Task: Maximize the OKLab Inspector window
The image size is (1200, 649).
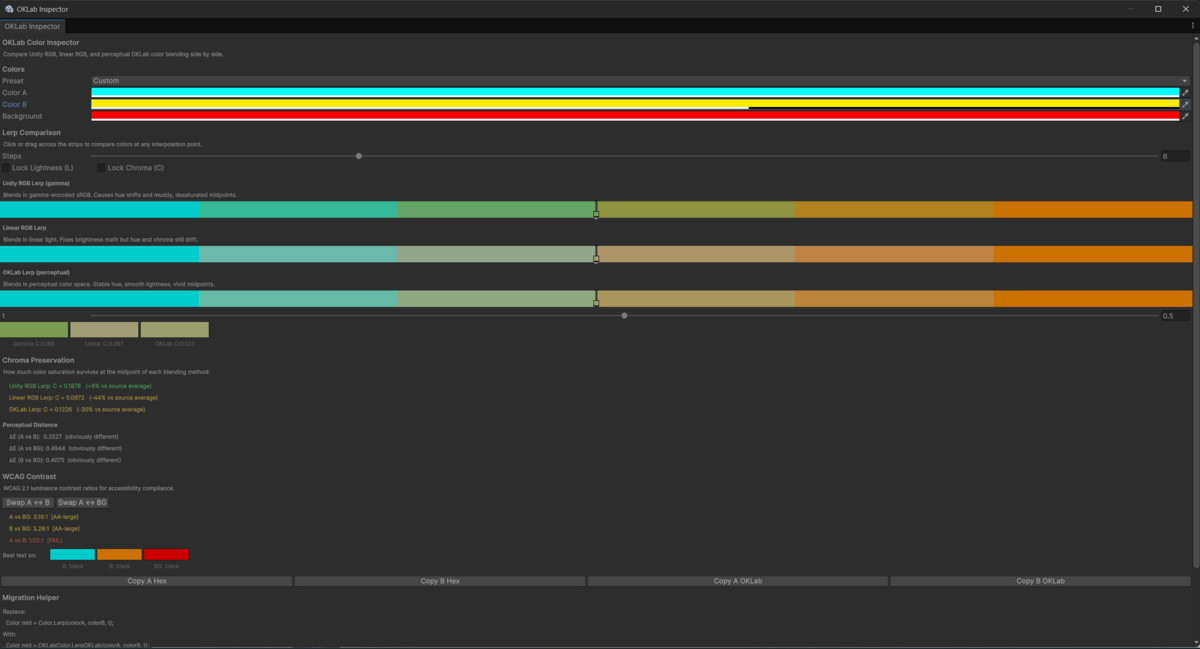Action: 1158,9
